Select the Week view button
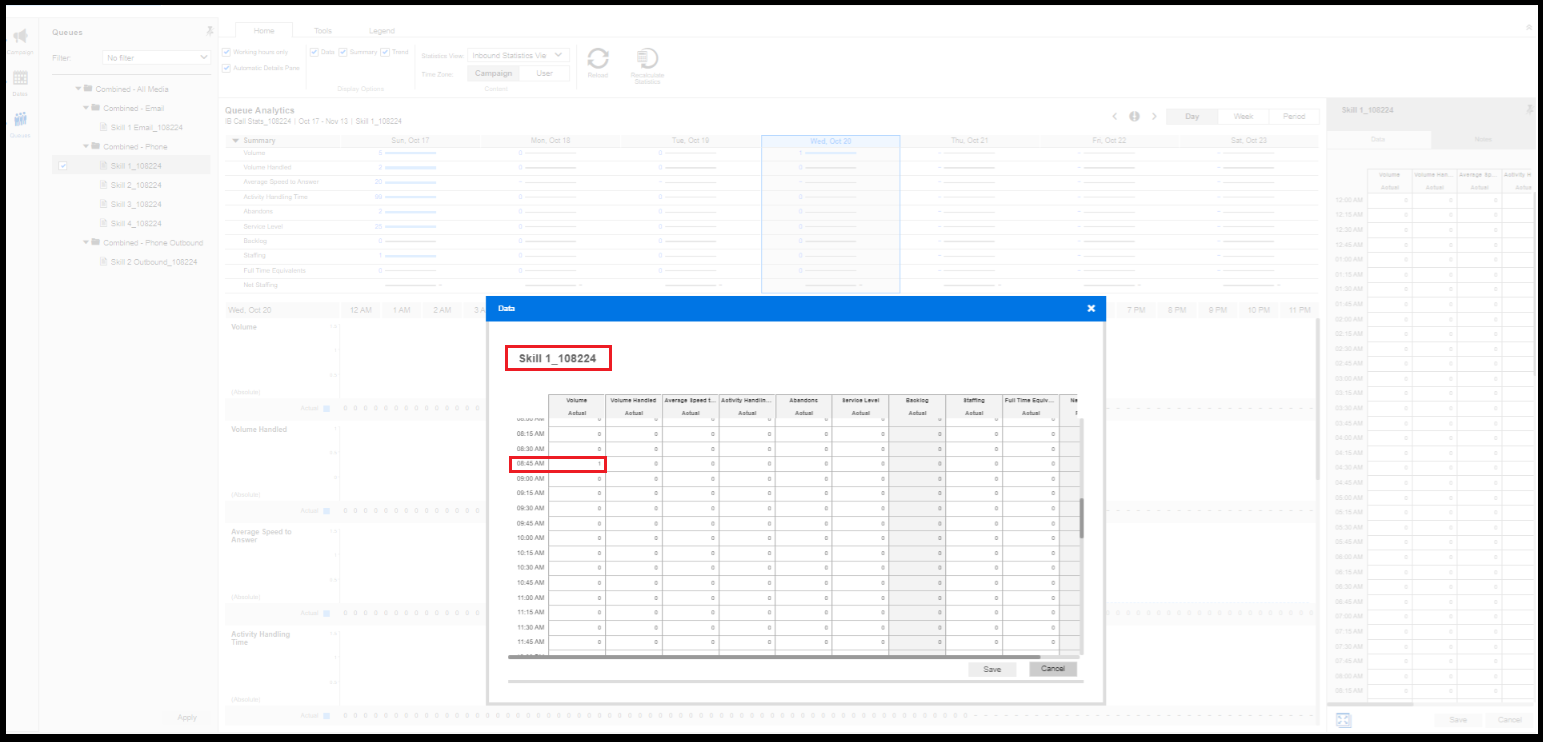 (1243, 116)
